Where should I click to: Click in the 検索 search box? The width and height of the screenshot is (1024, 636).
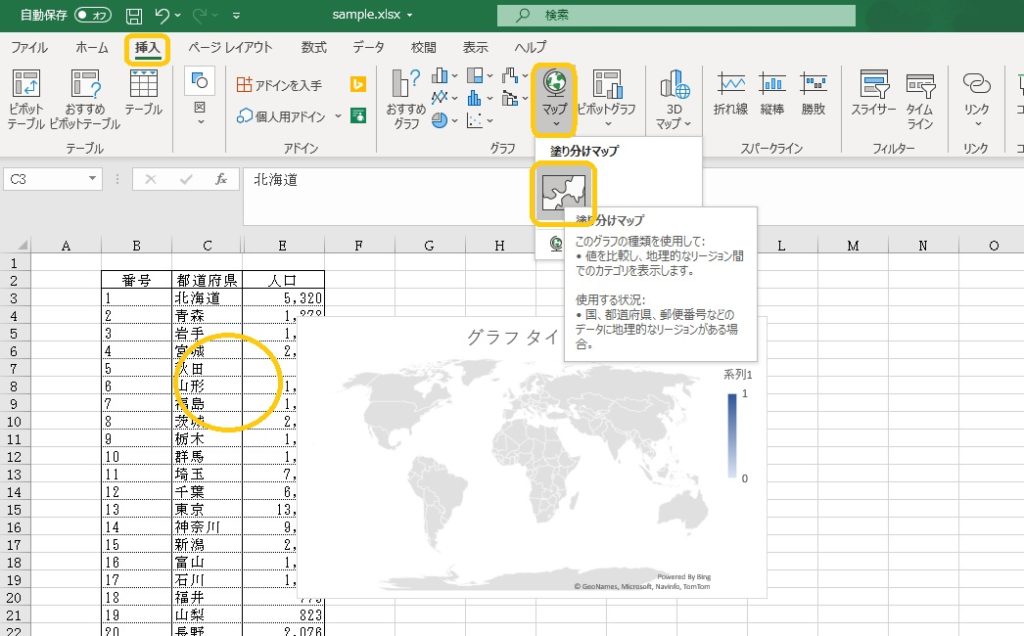tap(676, 15)
